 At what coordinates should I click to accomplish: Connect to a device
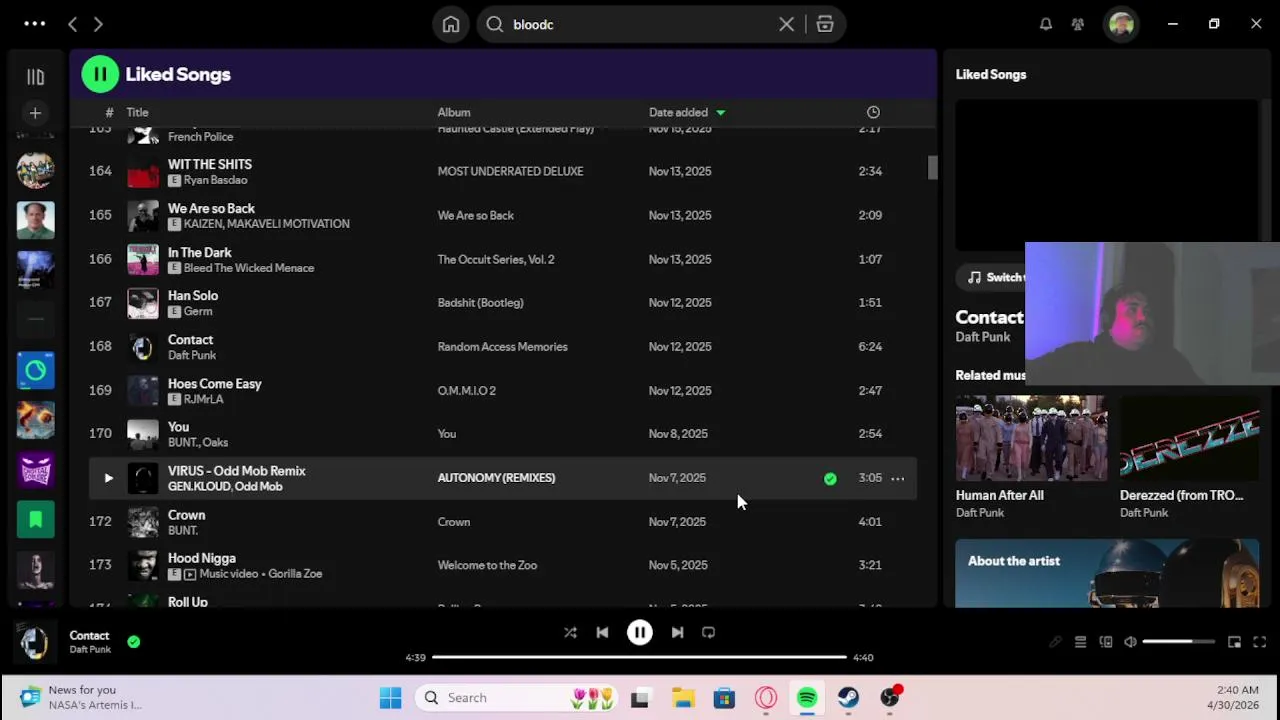click(x=1106, y=642)
